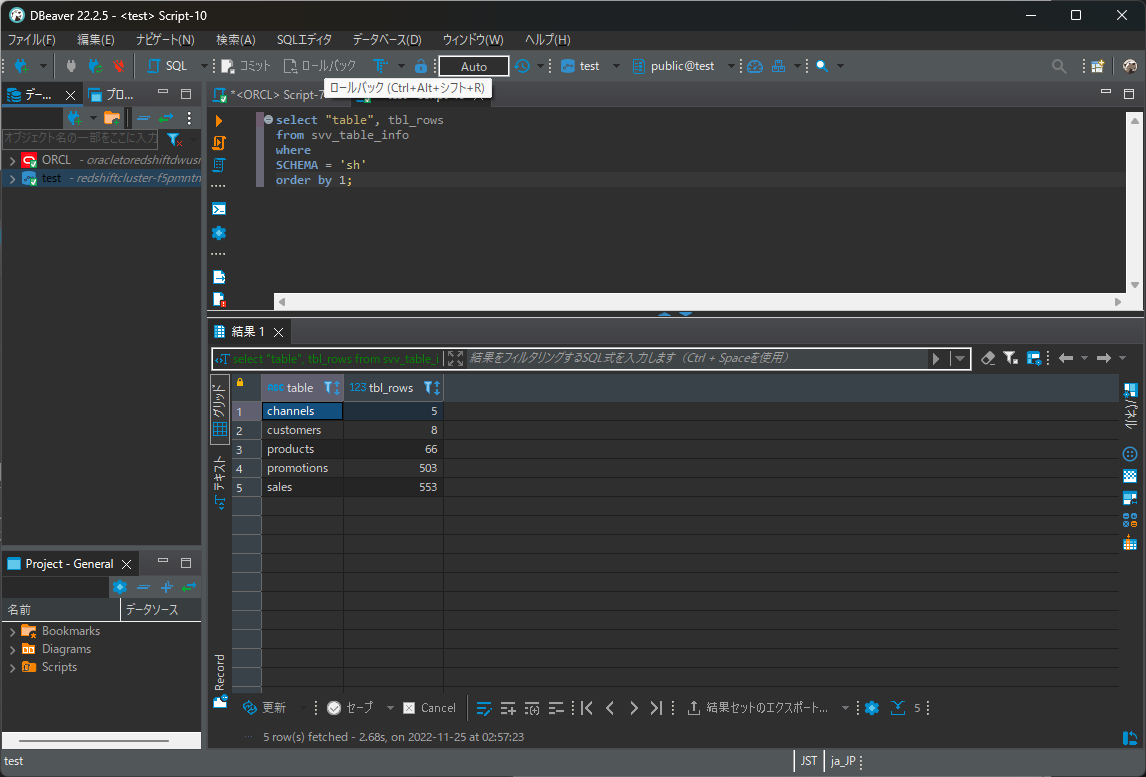The height and width of the screenshot is (777, 1146).
Task: Apply the filter with the play arrow
Action: pyautogui.click(x=936, y=358)
